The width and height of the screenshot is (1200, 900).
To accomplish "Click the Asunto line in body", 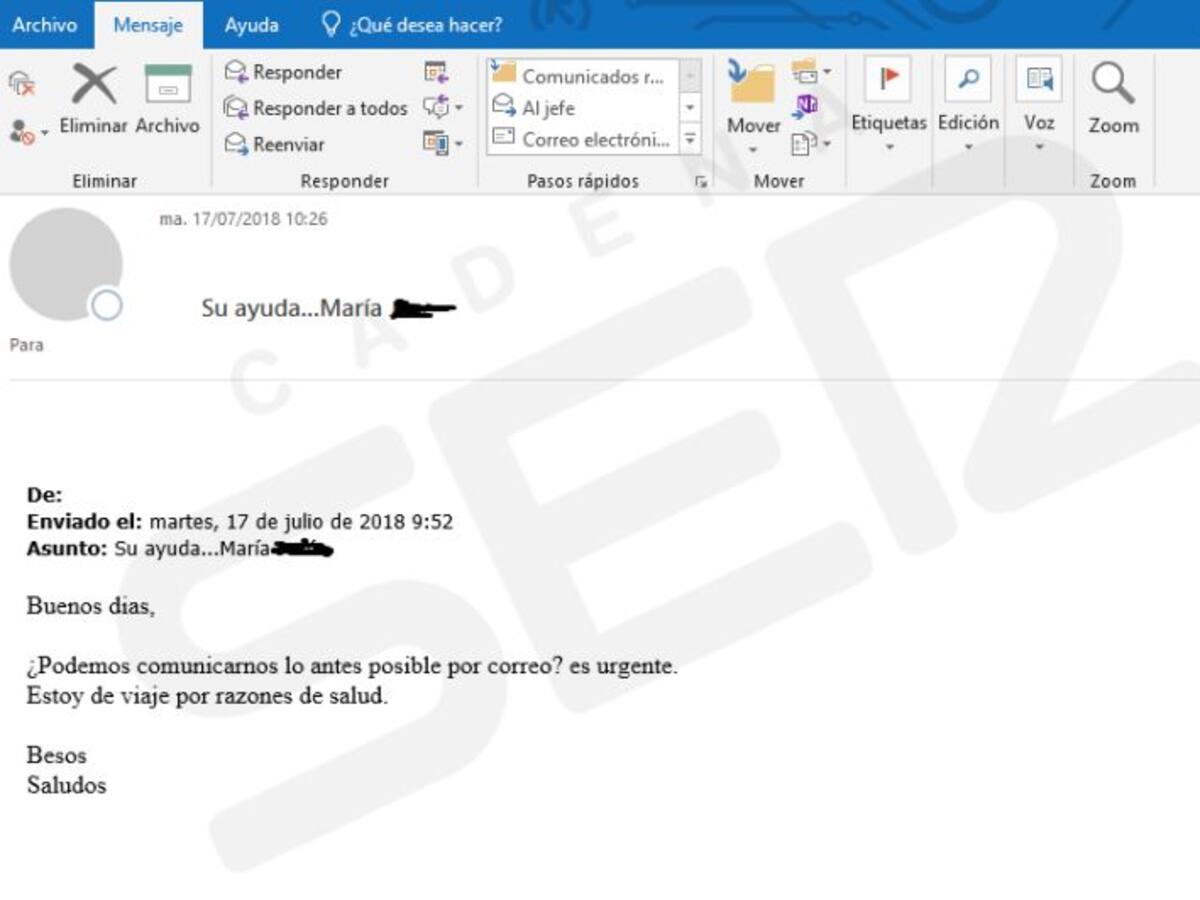I will click(180, 548).
